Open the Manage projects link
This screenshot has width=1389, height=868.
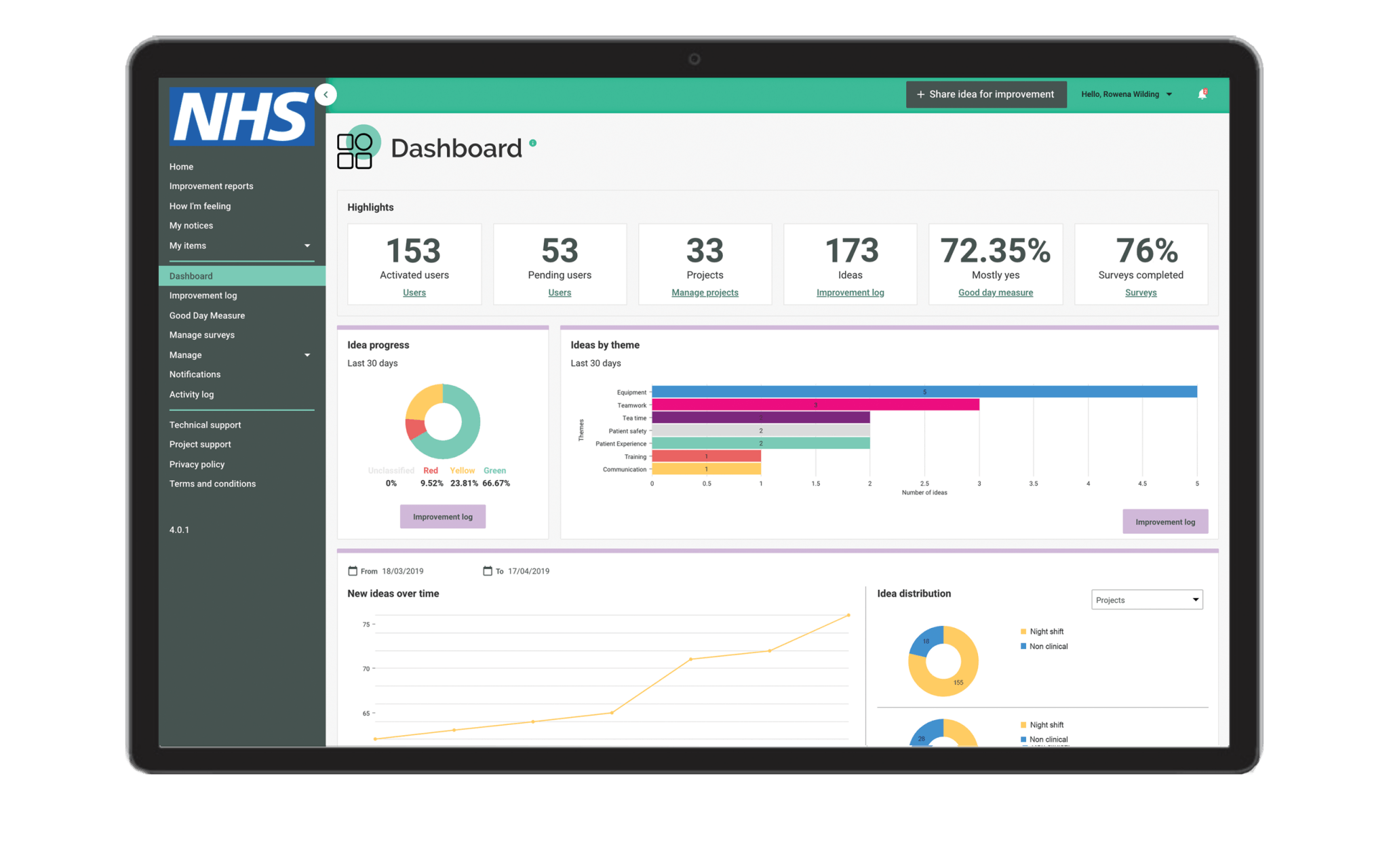coord(705,292)
